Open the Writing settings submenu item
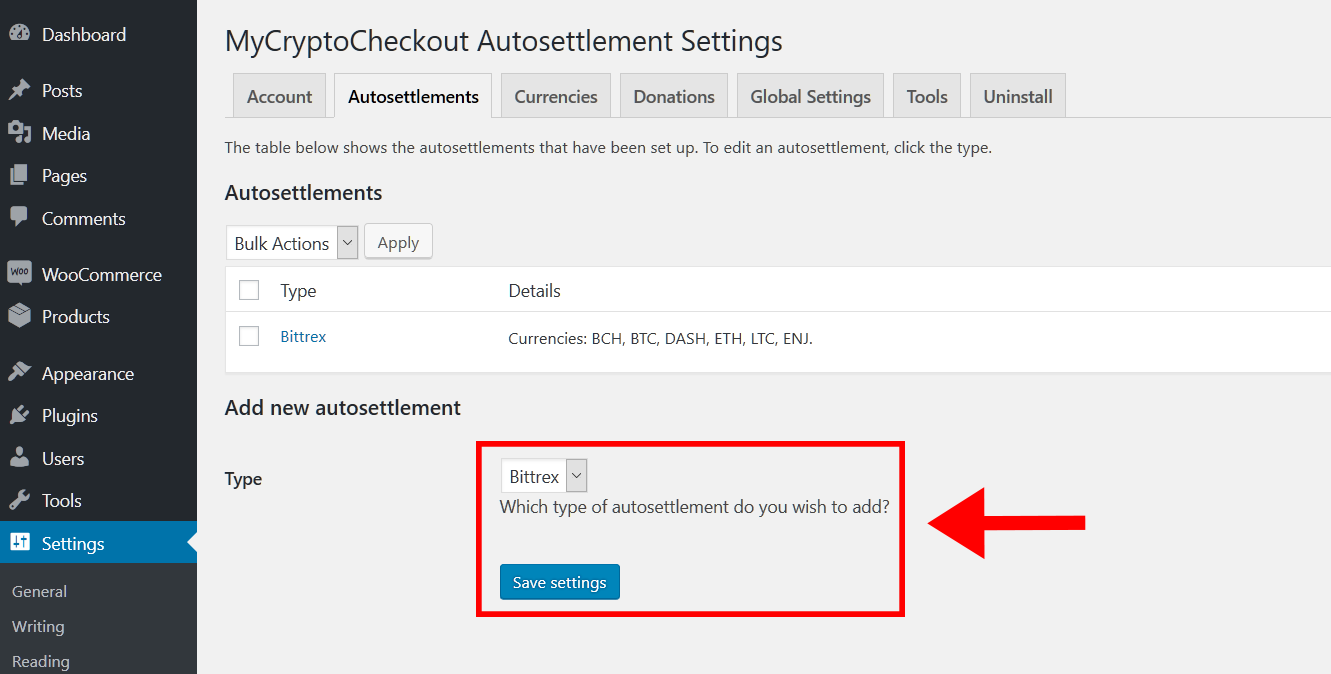The width and height of the screenshot is (1331, 674). tap(38, 626)
